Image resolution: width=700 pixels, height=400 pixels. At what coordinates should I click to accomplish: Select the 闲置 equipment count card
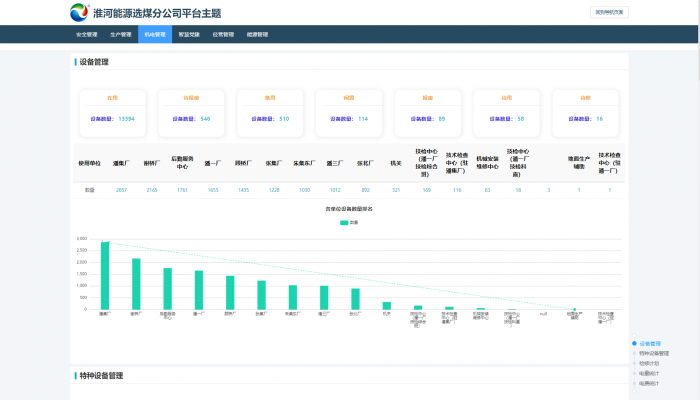349,110
